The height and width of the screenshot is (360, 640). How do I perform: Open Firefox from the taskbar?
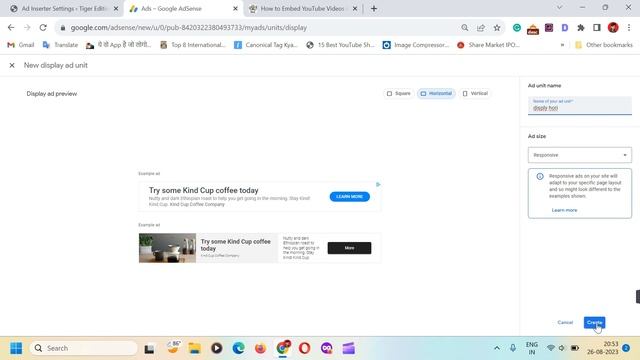(x=260, y=349)
